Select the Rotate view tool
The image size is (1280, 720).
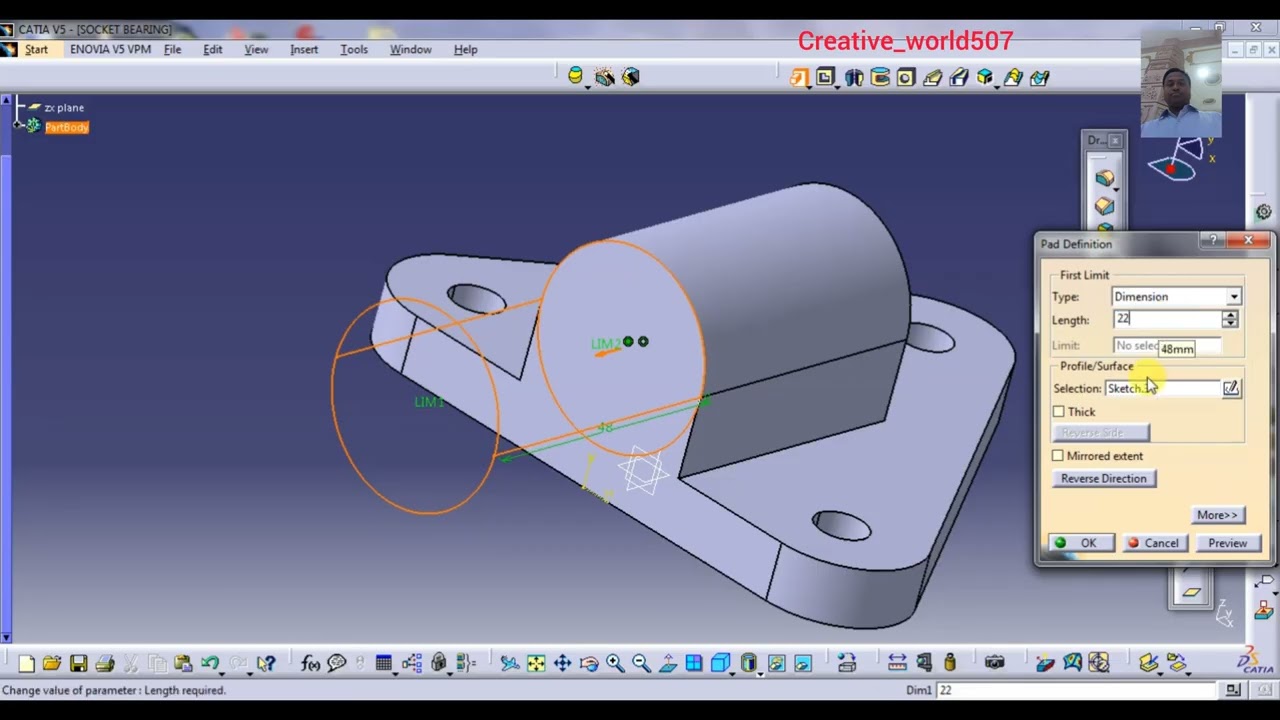(x=588, y=663)
